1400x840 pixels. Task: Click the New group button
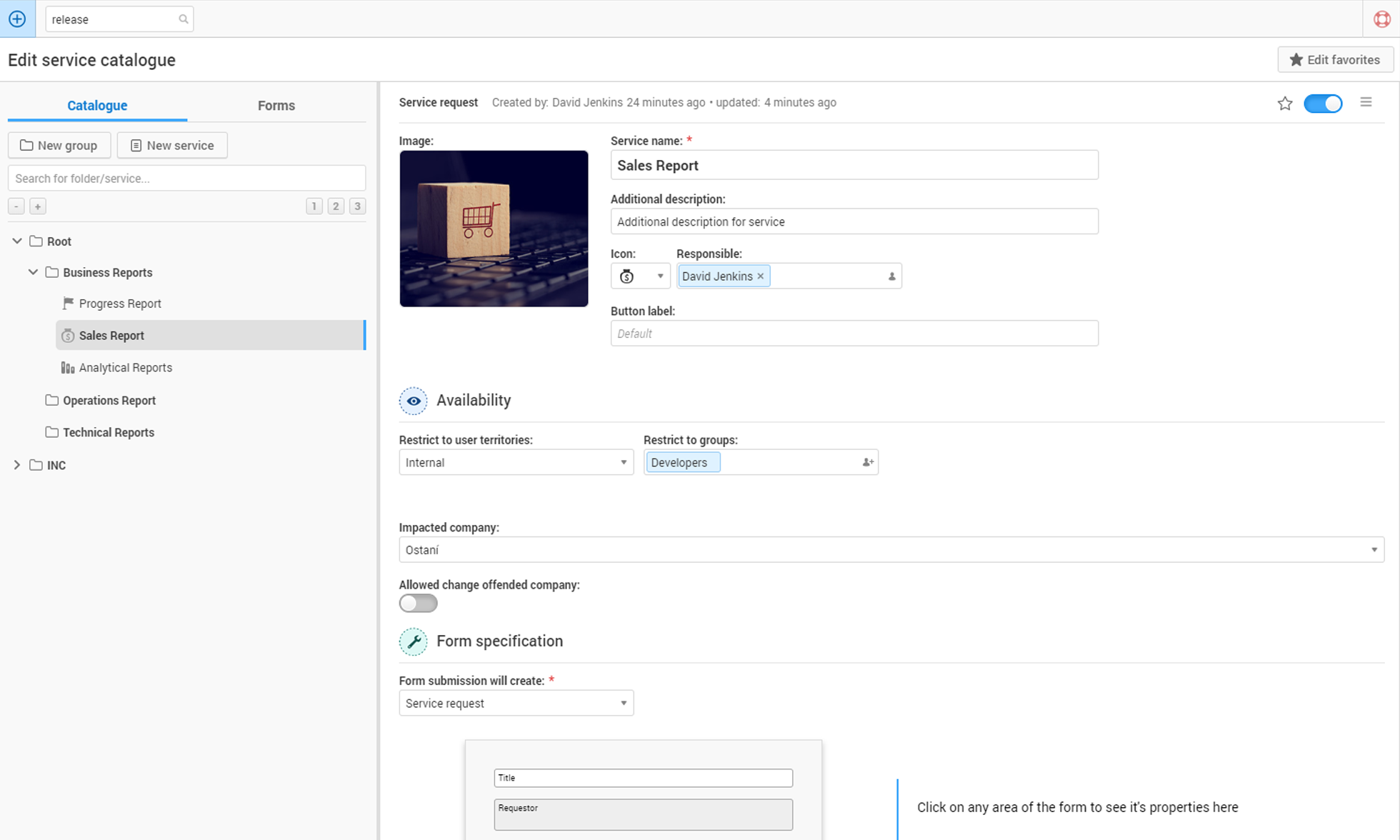[x=60, y=145]
